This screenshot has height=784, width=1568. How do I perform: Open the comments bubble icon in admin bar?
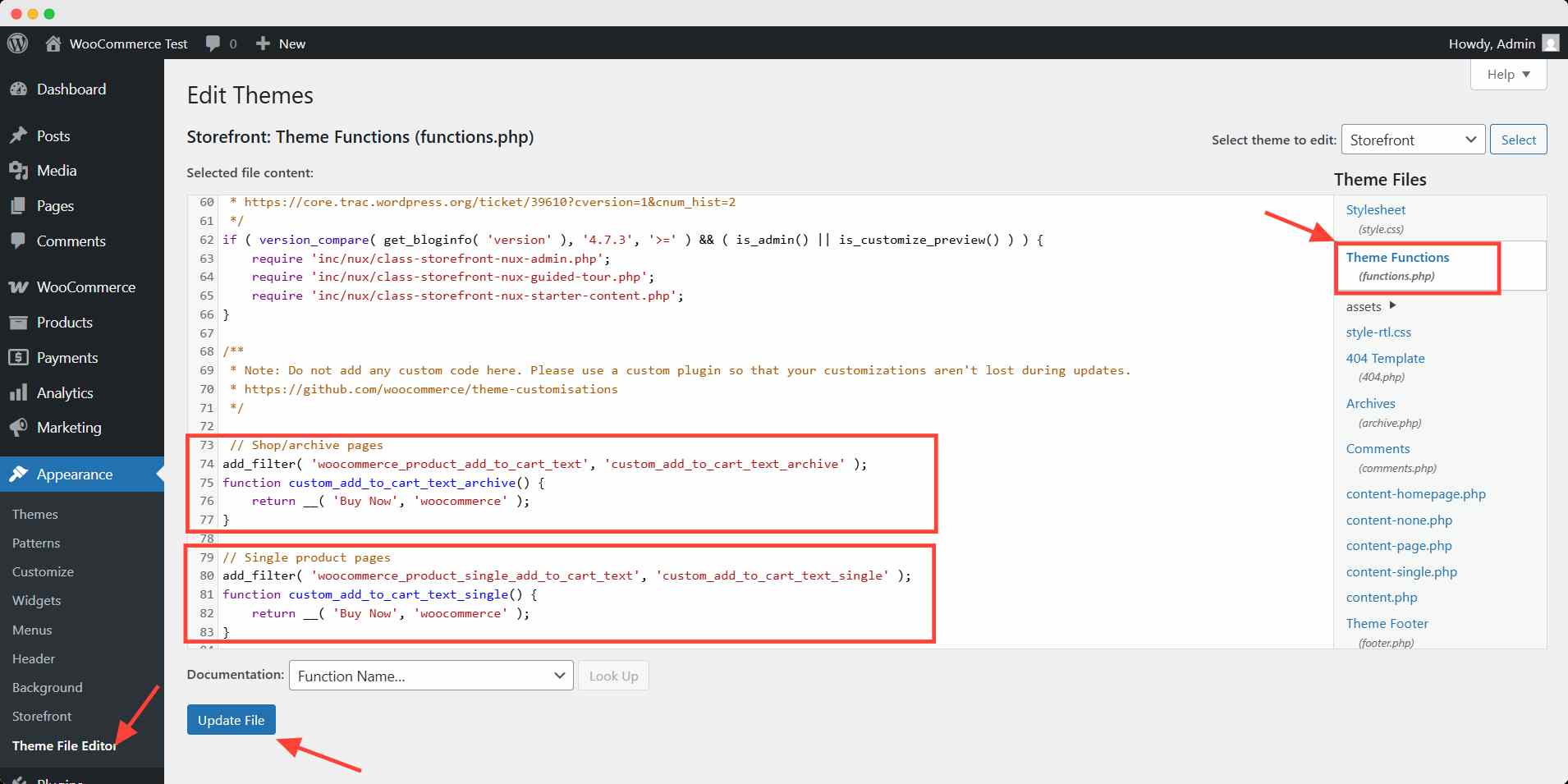[213, 44]
